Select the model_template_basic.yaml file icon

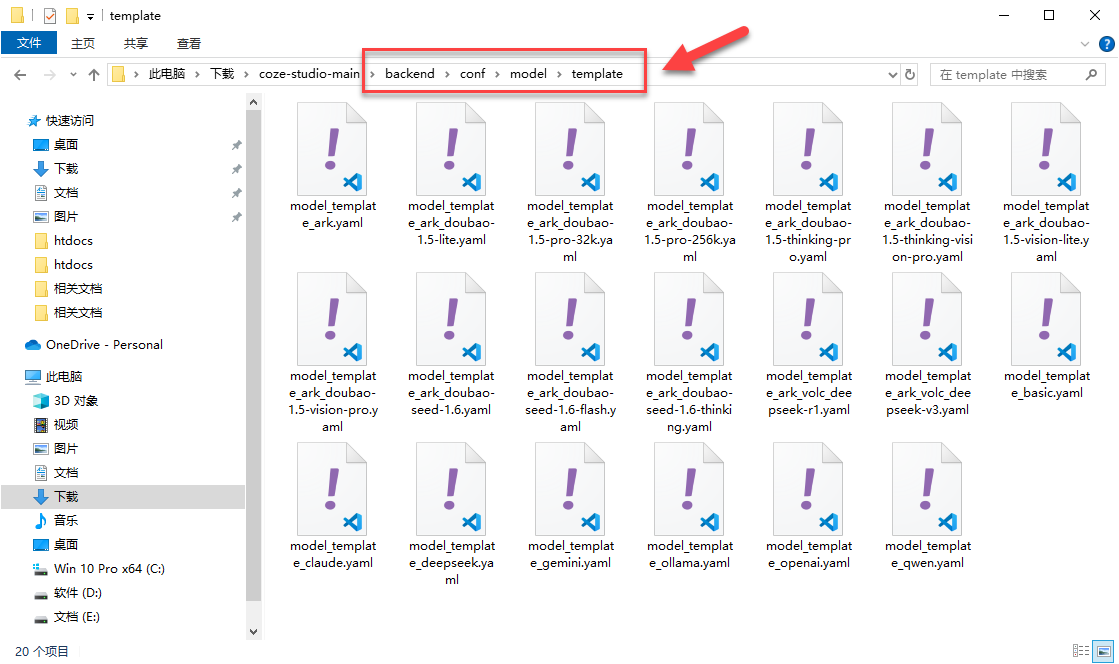(1046, 318)
